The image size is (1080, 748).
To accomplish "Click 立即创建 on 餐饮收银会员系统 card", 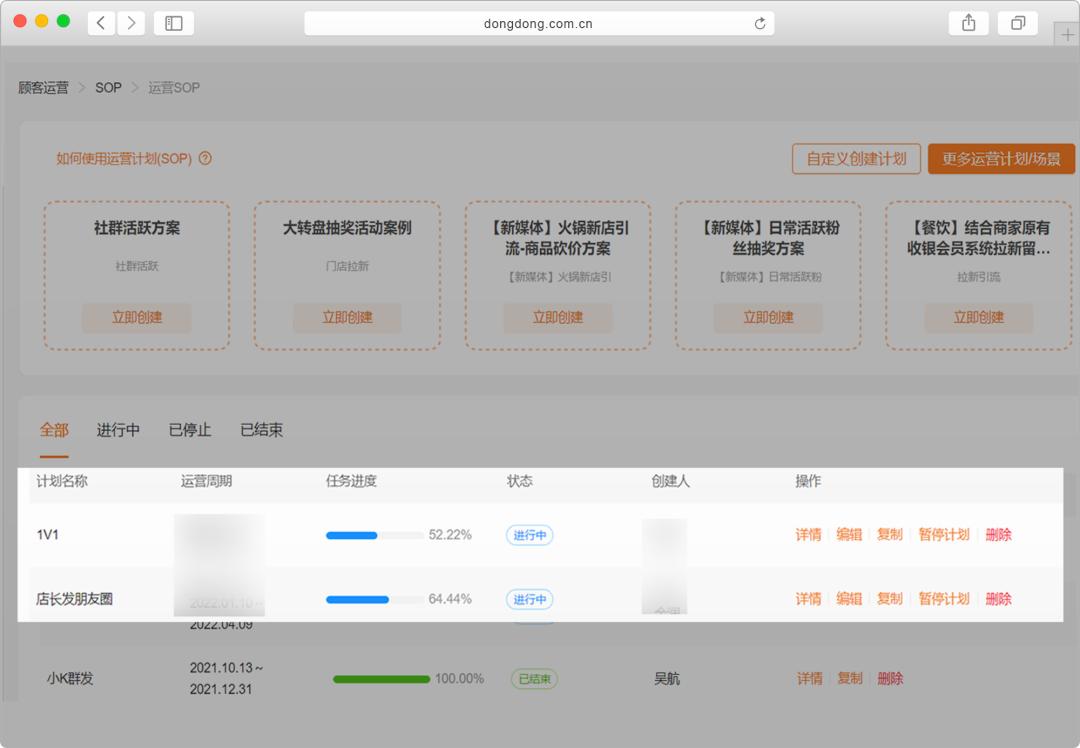I will 979,318.
